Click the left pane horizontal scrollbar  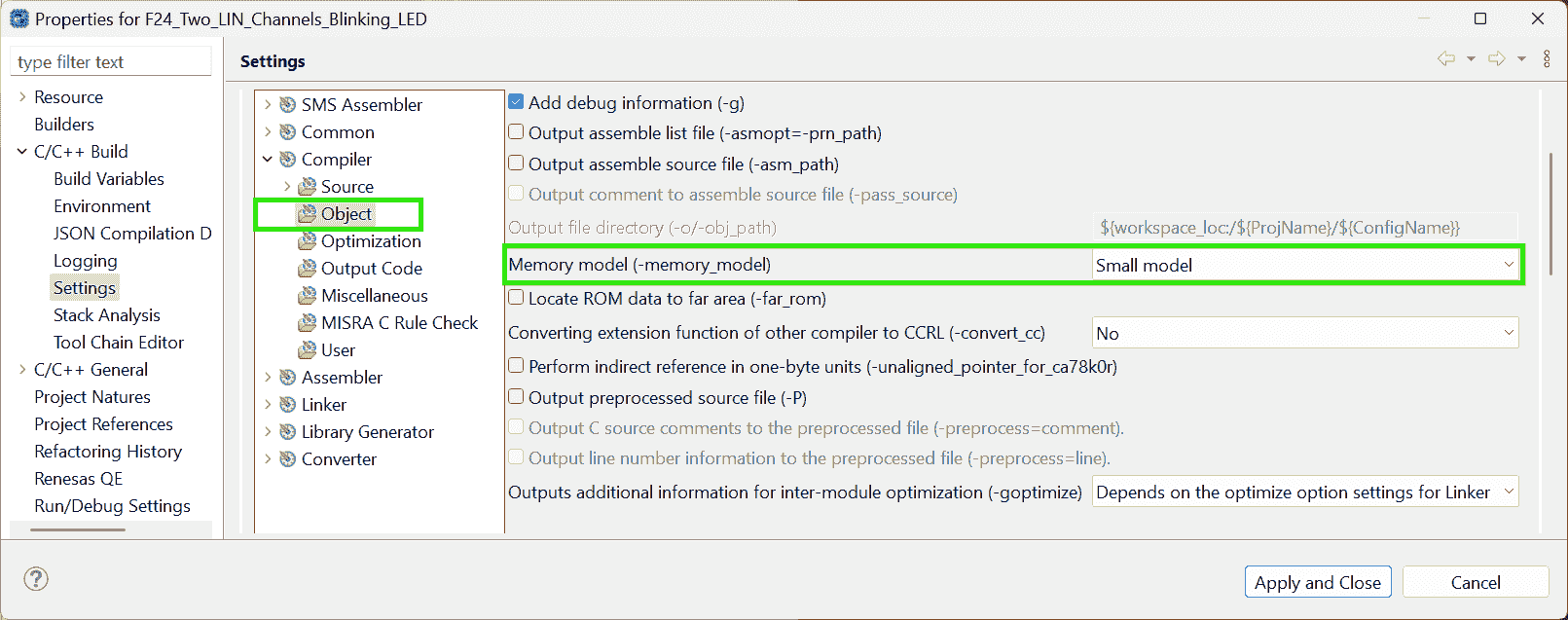point(78,529)
